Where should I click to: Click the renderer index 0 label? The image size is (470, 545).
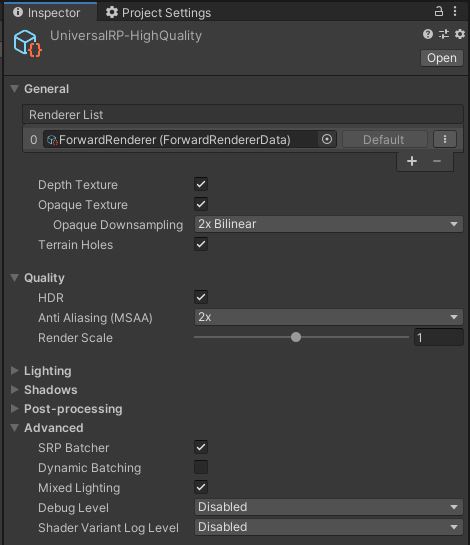click(x=33, y=140)
